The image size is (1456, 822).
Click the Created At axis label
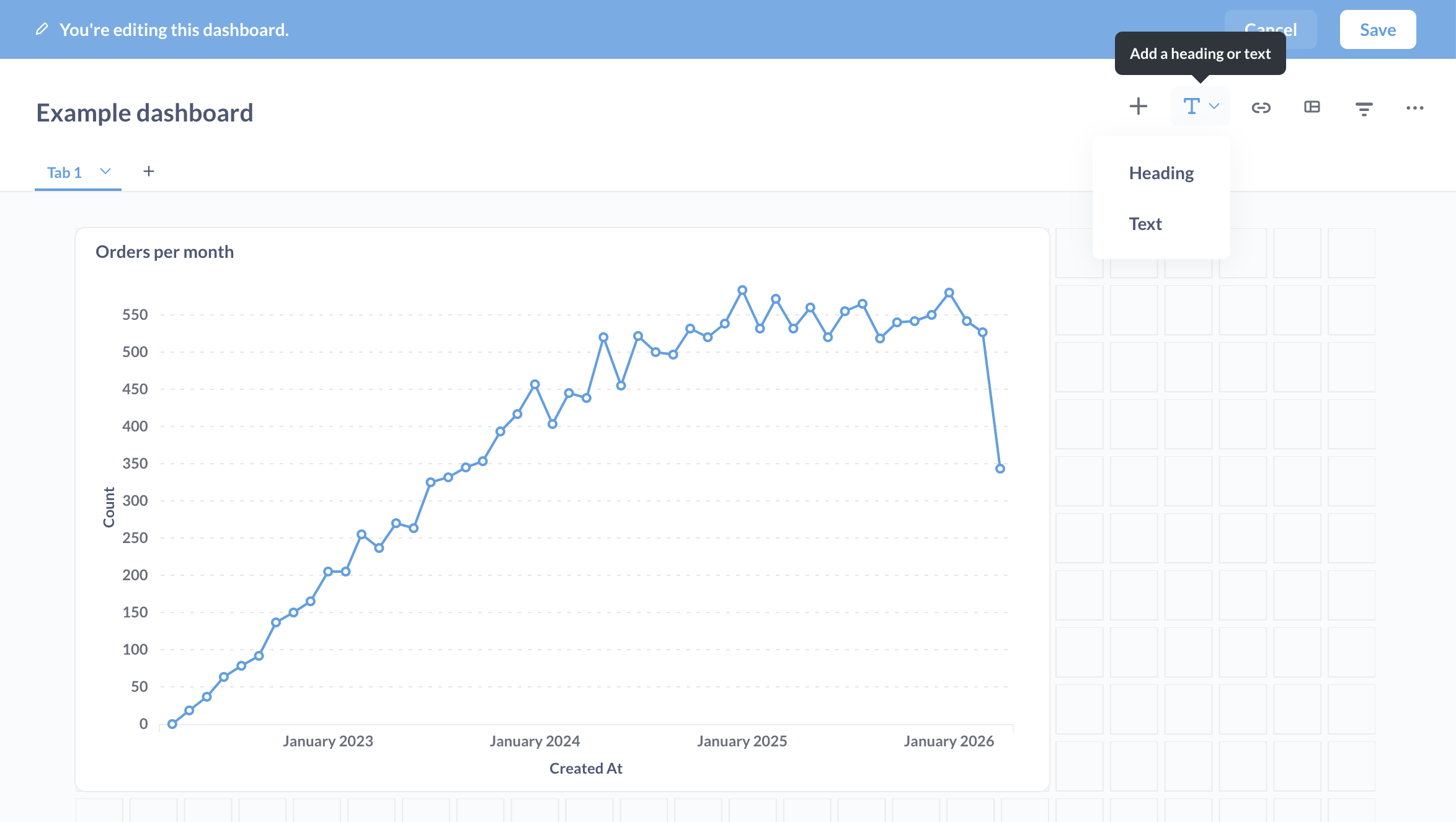(585, 768)
